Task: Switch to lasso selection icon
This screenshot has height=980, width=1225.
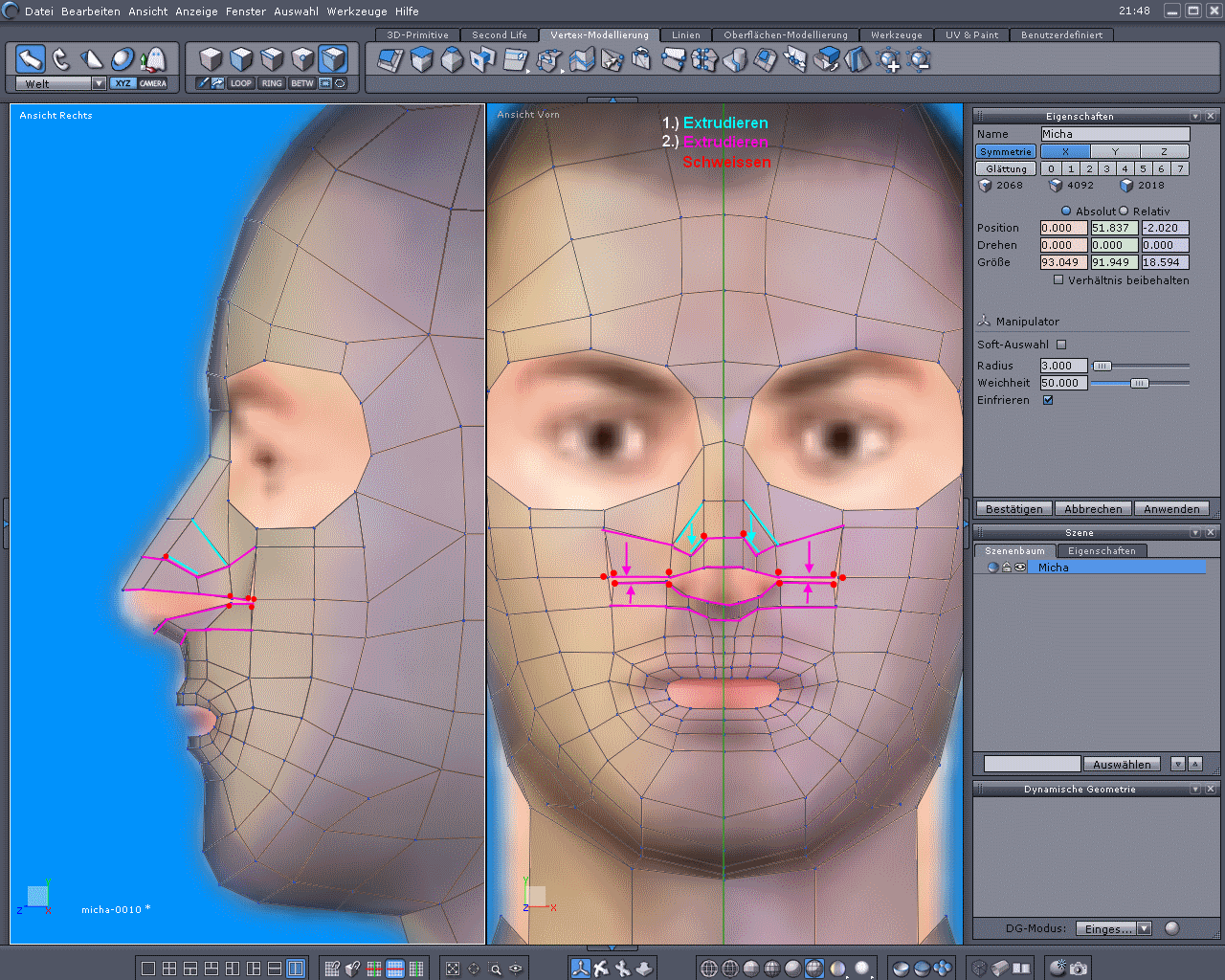Action: point(340,83)
